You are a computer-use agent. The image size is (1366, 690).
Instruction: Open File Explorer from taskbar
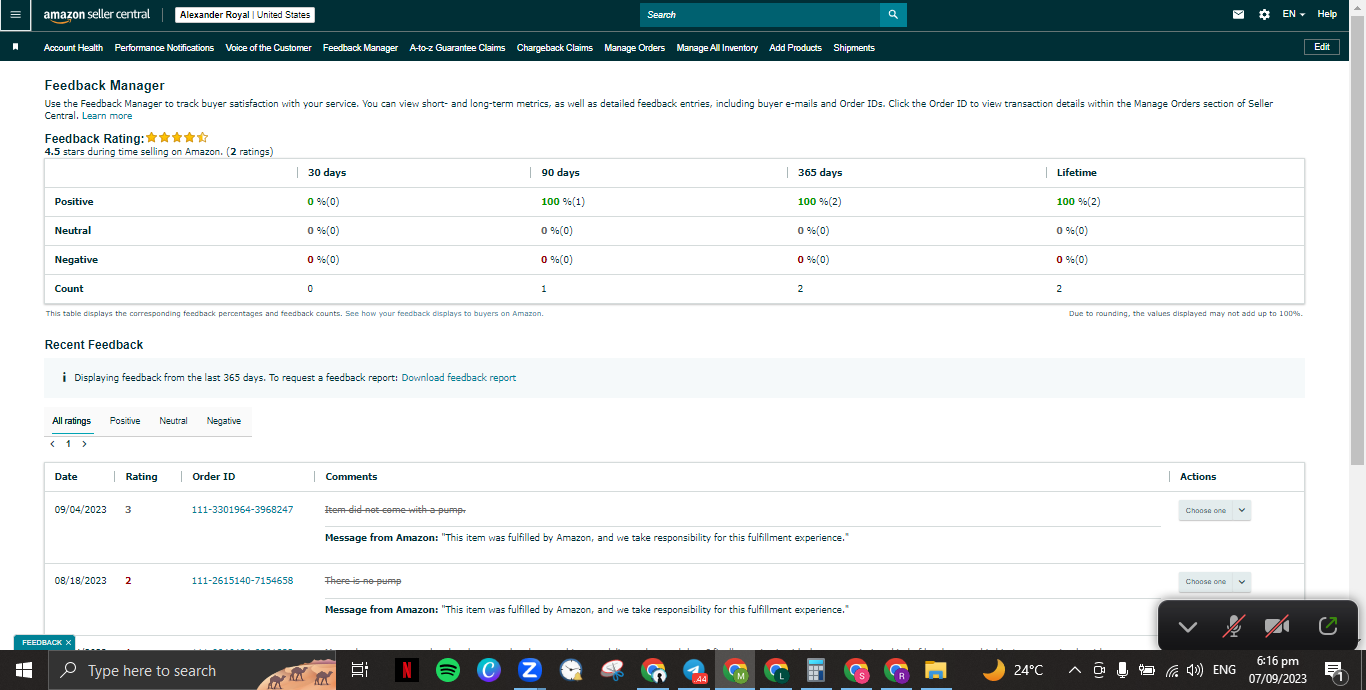[935, 670]
